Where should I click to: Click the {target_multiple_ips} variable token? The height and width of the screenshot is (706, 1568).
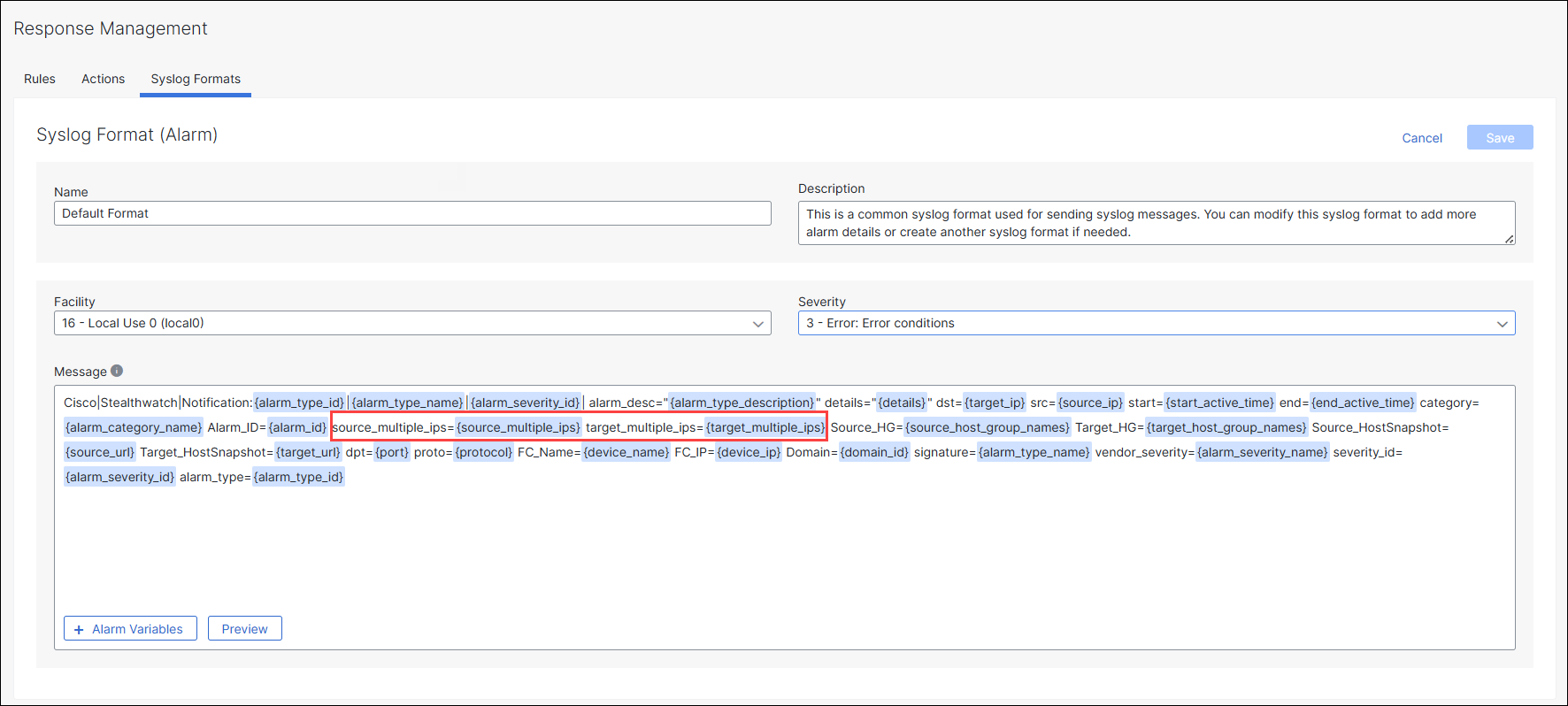pyautogui.click(x=765, y=427)
